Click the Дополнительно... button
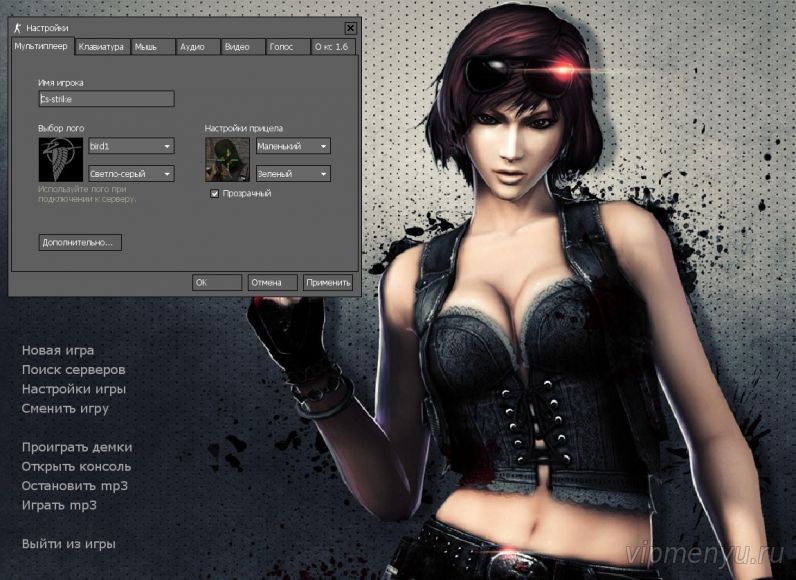The image size is (796, 580). [80, 243]
